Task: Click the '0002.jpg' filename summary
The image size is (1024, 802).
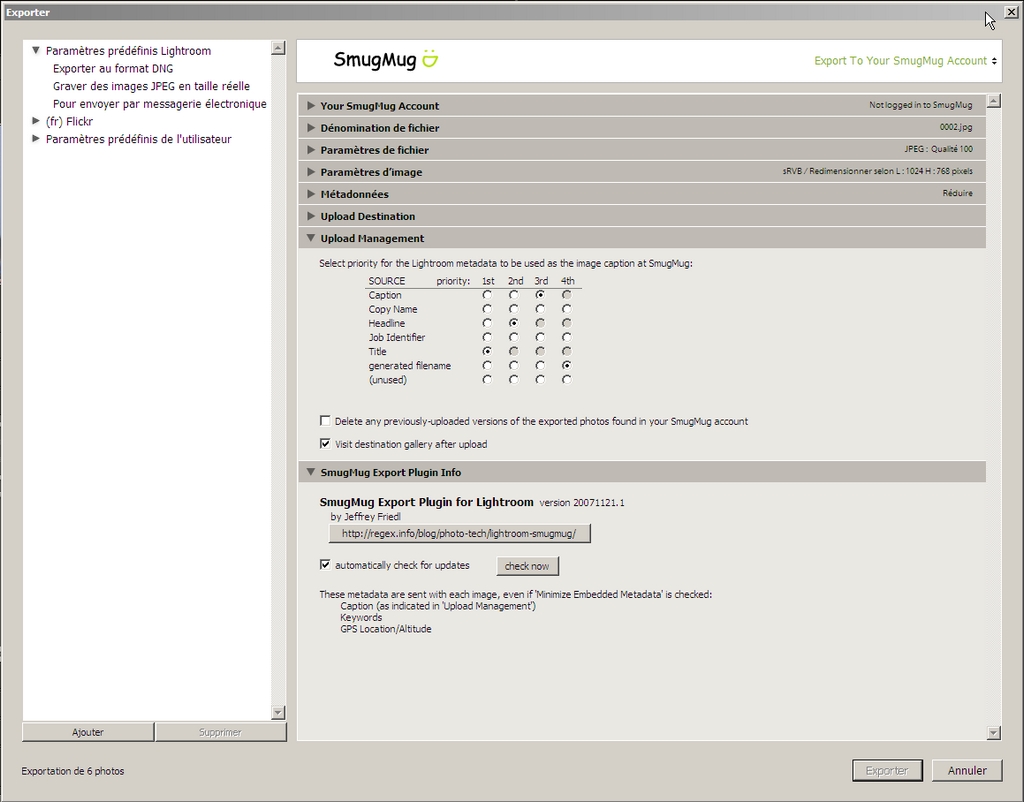Action: point(956,127)
